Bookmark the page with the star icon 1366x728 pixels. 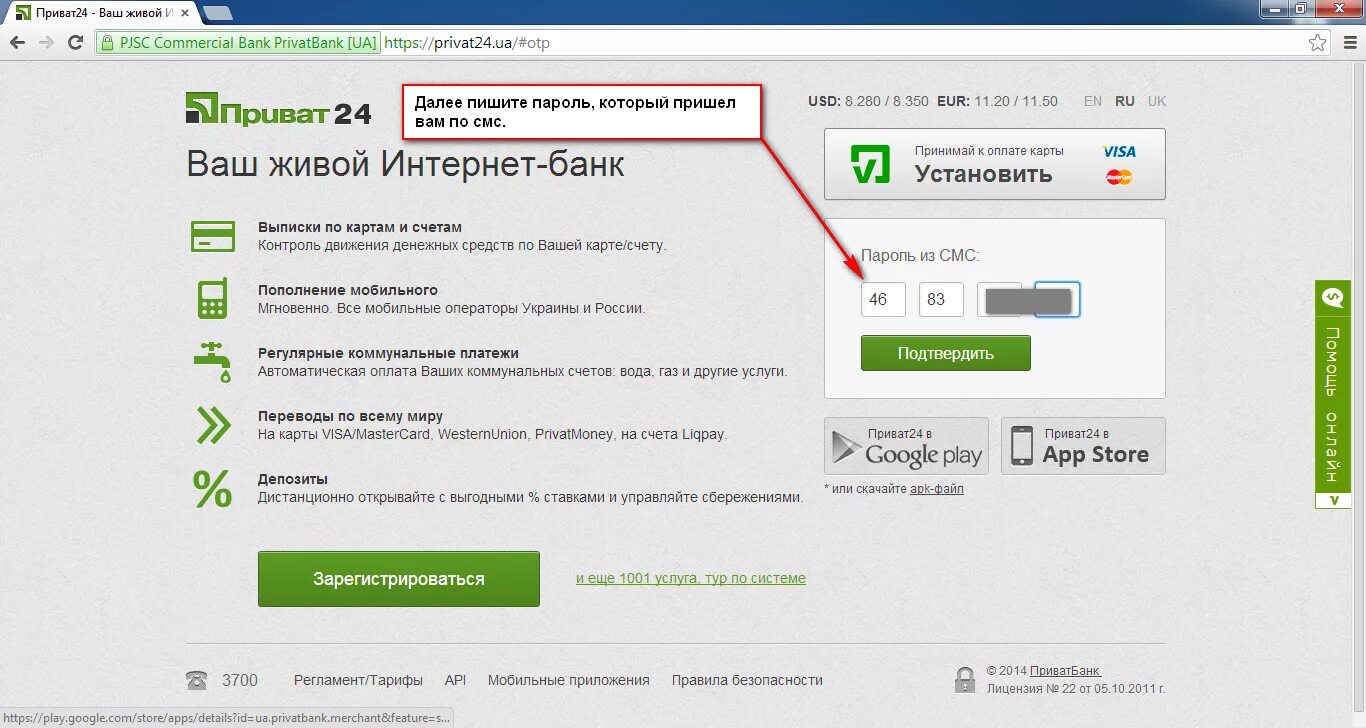click(x=1318, y=43)
